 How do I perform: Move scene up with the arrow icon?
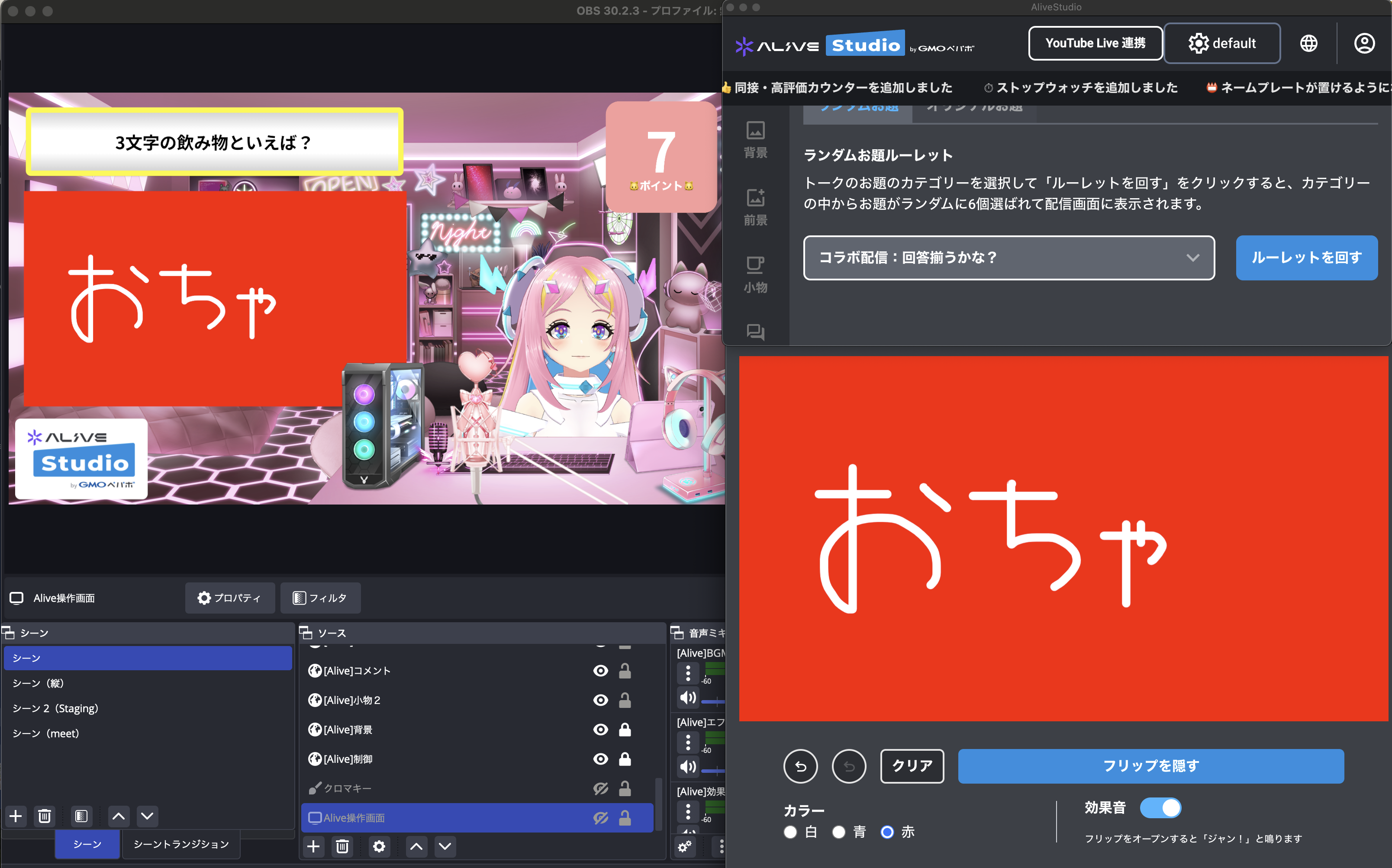pyautogui.click(x=118, y=816)
